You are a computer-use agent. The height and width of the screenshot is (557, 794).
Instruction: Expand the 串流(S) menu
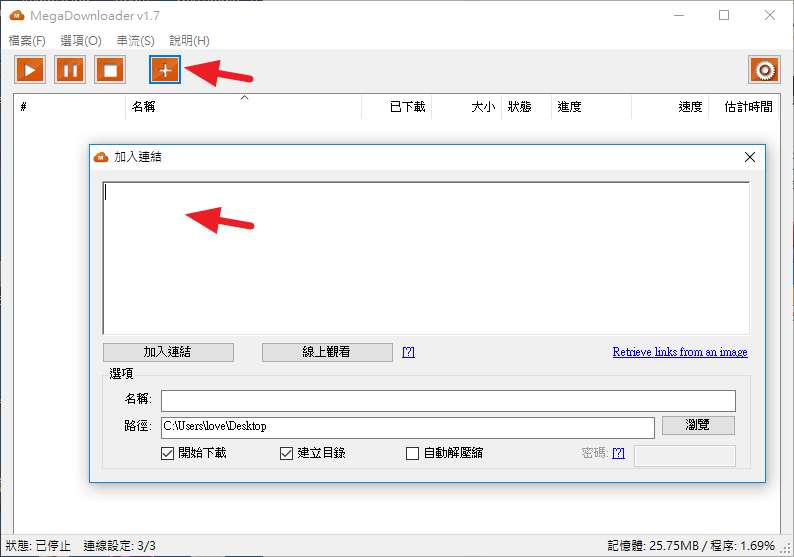(135, 41)
